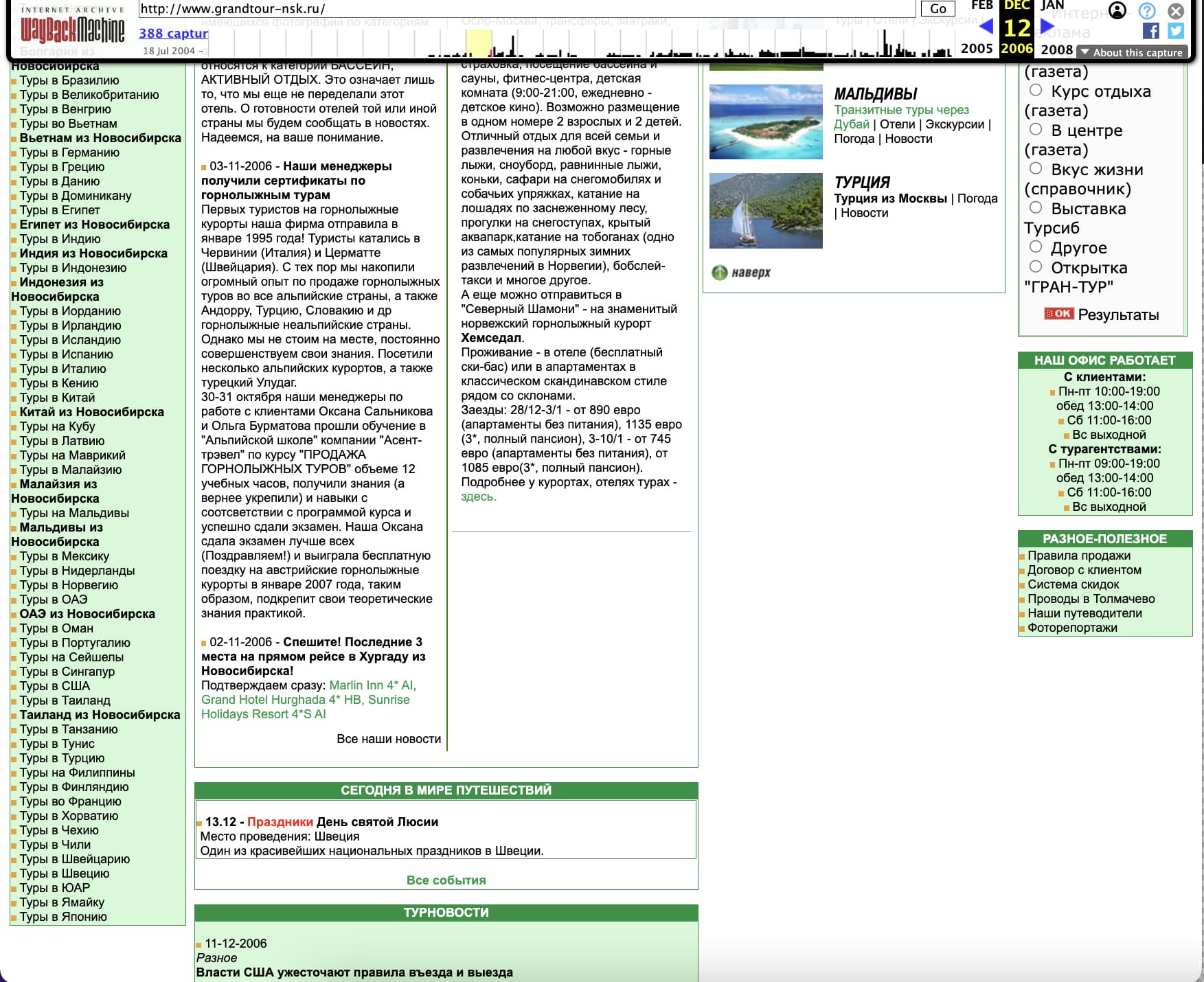Image resolution: width=1204 pixels, height=982 pixels.
Task: Go to next capture with blue right arrow
Action: tap(1047, 26)
